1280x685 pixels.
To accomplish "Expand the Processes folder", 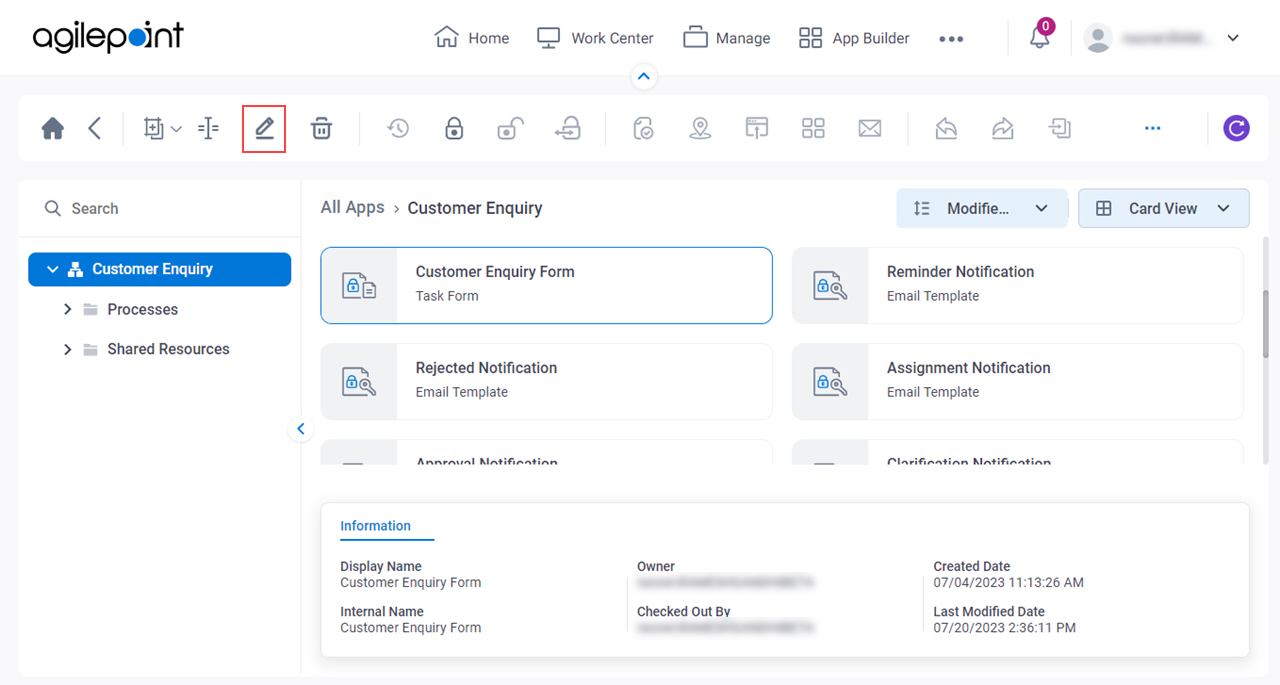I will coord(68,309).
